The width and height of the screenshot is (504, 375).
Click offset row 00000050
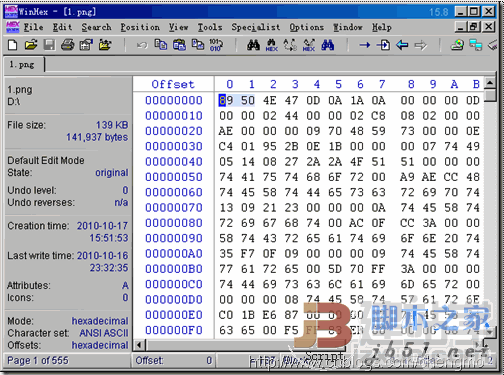click(x=174, y=177)
